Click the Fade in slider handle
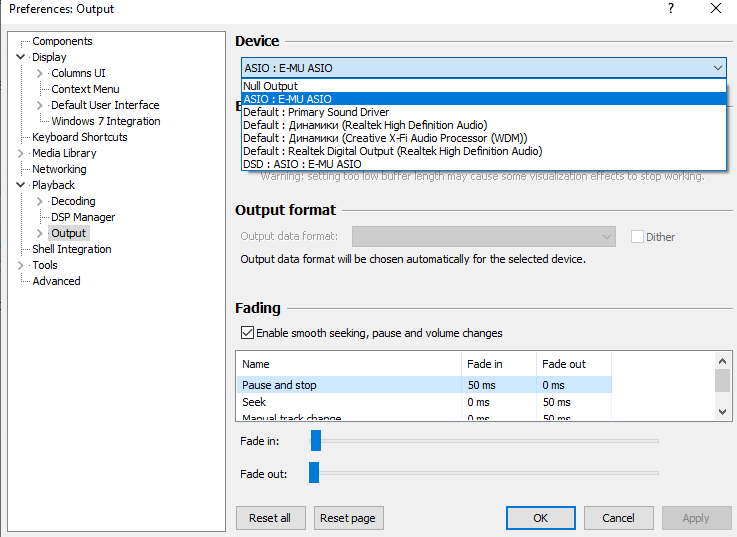Viewport: 737px width, 537px height. tap(316, 441)
